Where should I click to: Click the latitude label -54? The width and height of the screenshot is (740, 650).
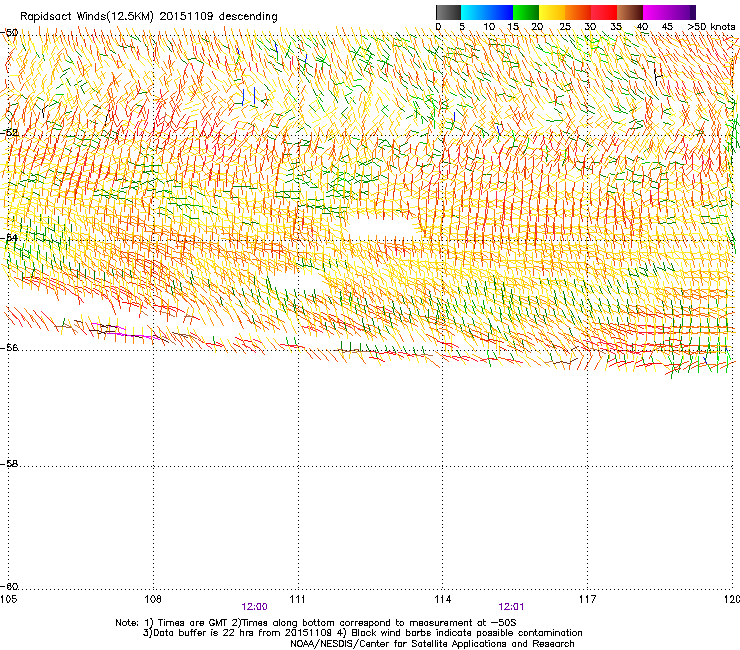[9, 238]
